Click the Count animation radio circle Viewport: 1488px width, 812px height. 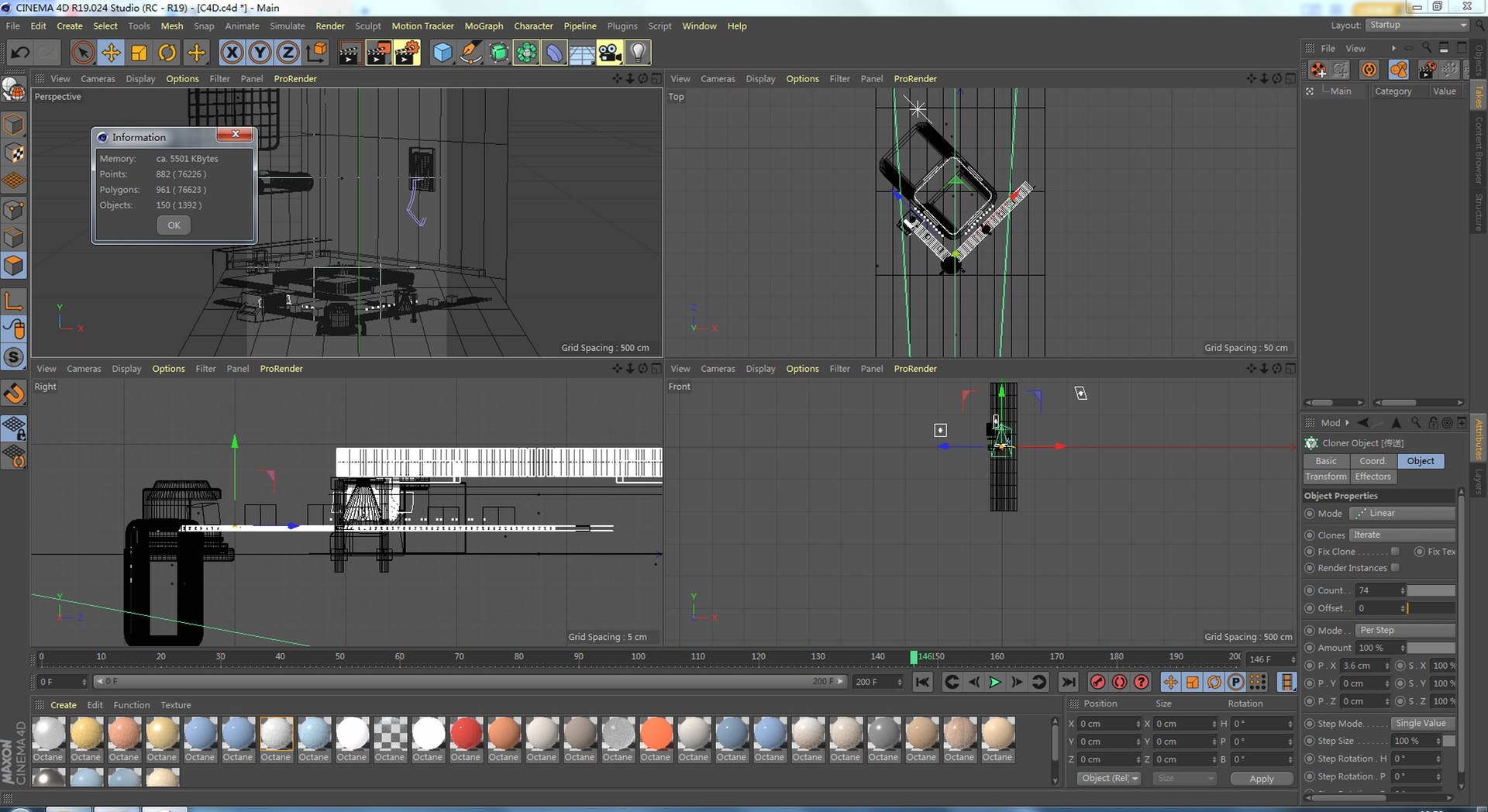click(1310, 590)
